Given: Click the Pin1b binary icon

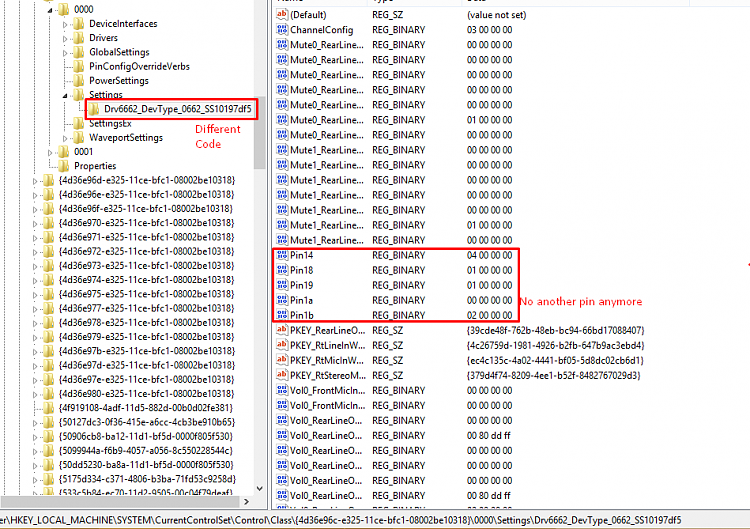Looking at the screenshot, I should click(x=282, y=315).
